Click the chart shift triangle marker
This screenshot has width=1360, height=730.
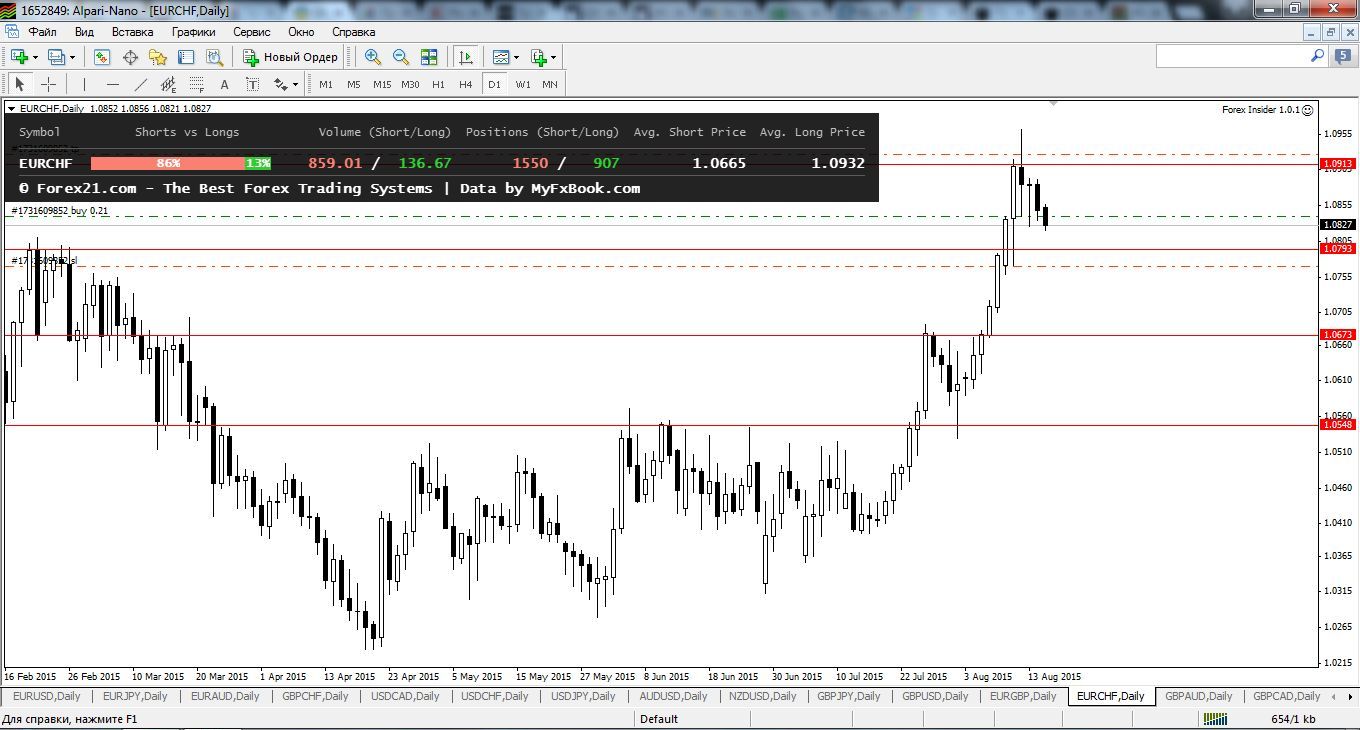[1053, 103]
